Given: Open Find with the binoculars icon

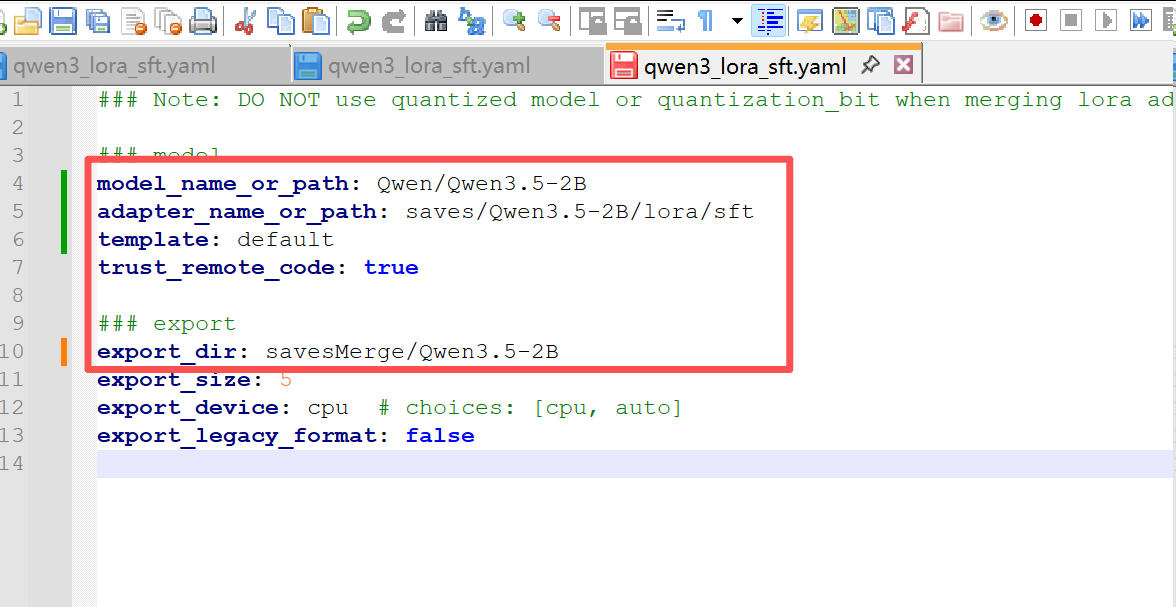Looking at the screenshot, I should [x=436, y=20].
